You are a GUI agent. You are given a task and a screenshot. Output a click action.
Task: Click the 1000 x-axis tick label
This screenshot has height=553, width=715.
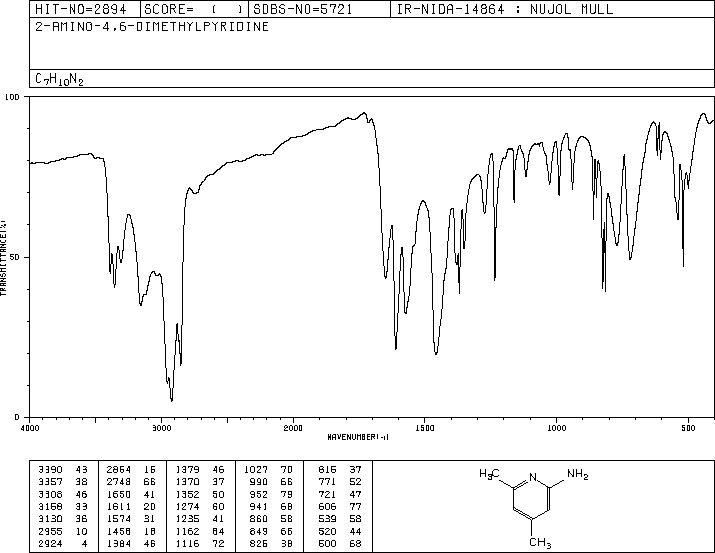[556, 428]
